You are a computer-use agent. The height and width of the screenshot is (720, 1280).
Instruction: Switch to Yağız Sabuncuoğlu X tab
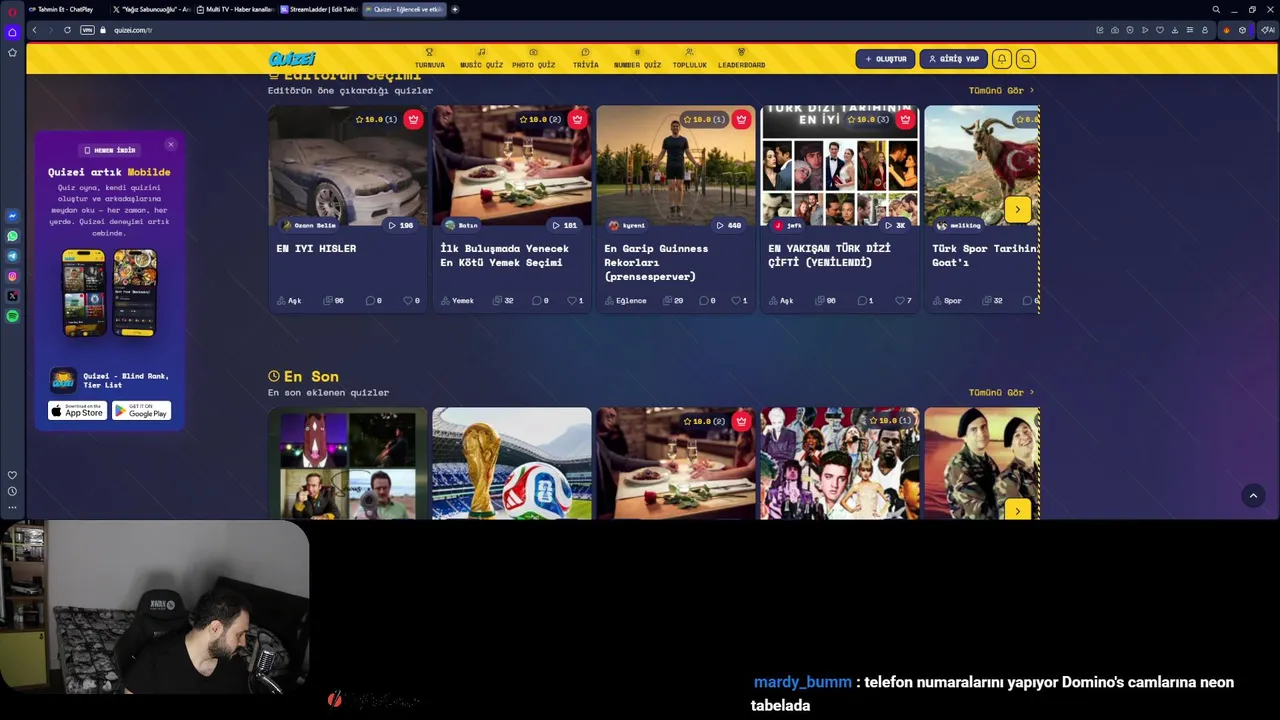coord(151,9)
